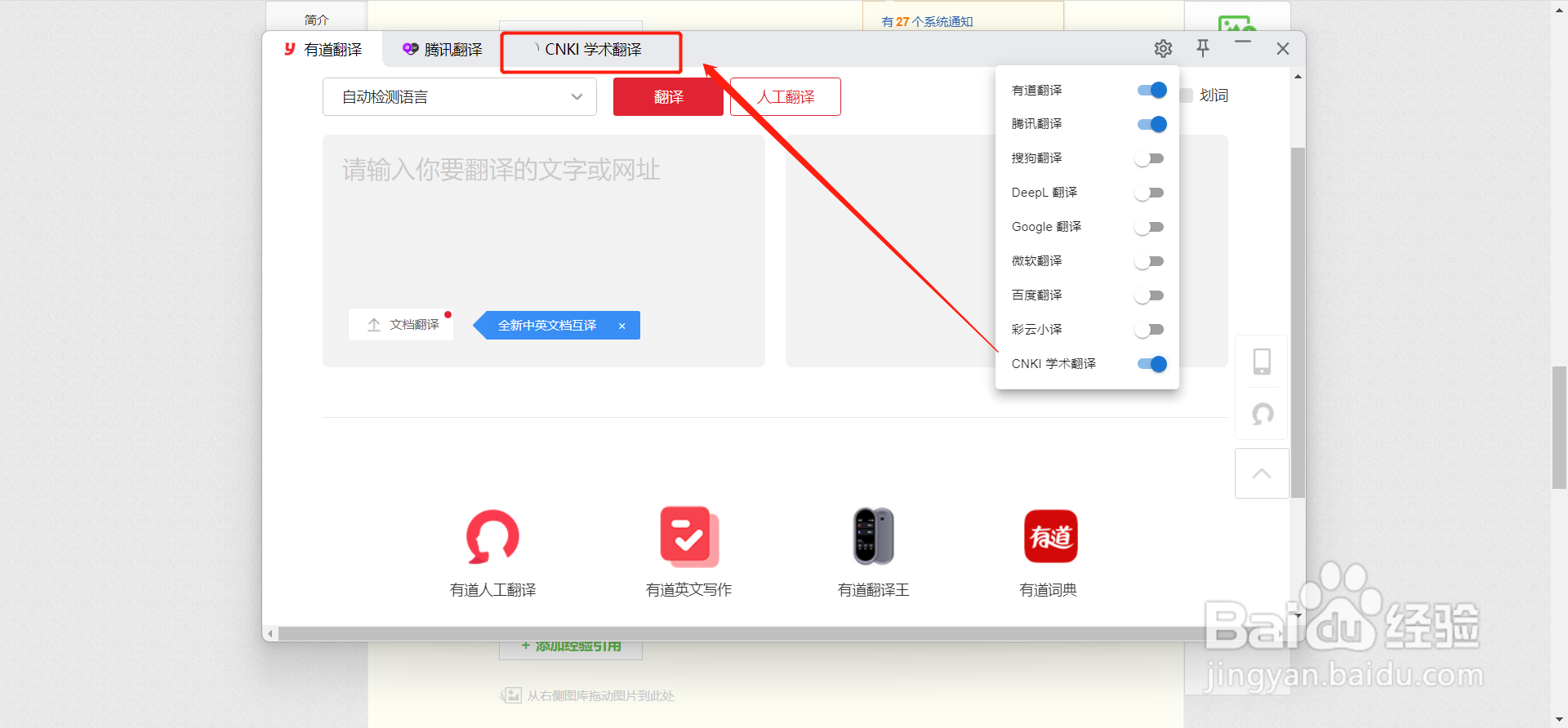
Task: Enable DeepL 翻译 switch
Action: tap(1149, 193)
